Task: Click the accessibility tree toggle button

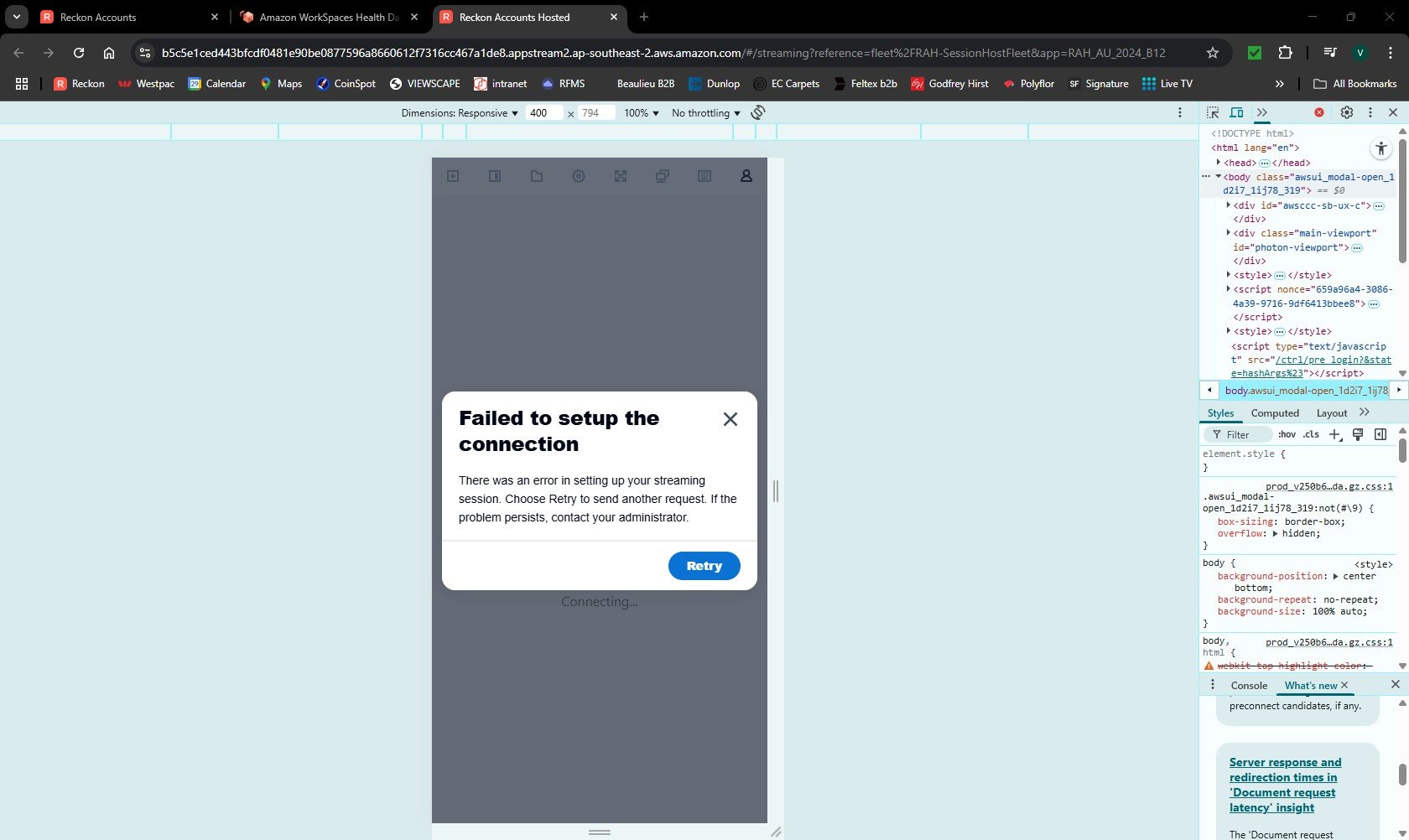Action: pos(1380,149)
